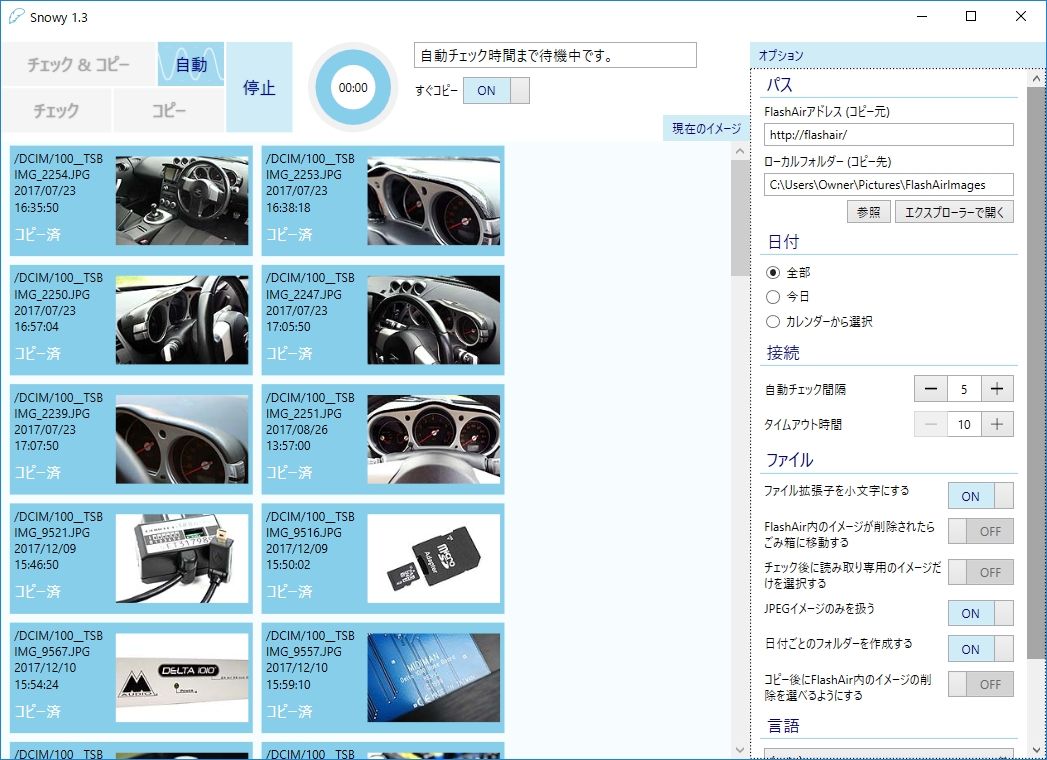
Task: Toggle コピー後に削除を選べる OFF switch
Action: pyautogui.click(x=981, y=684)
